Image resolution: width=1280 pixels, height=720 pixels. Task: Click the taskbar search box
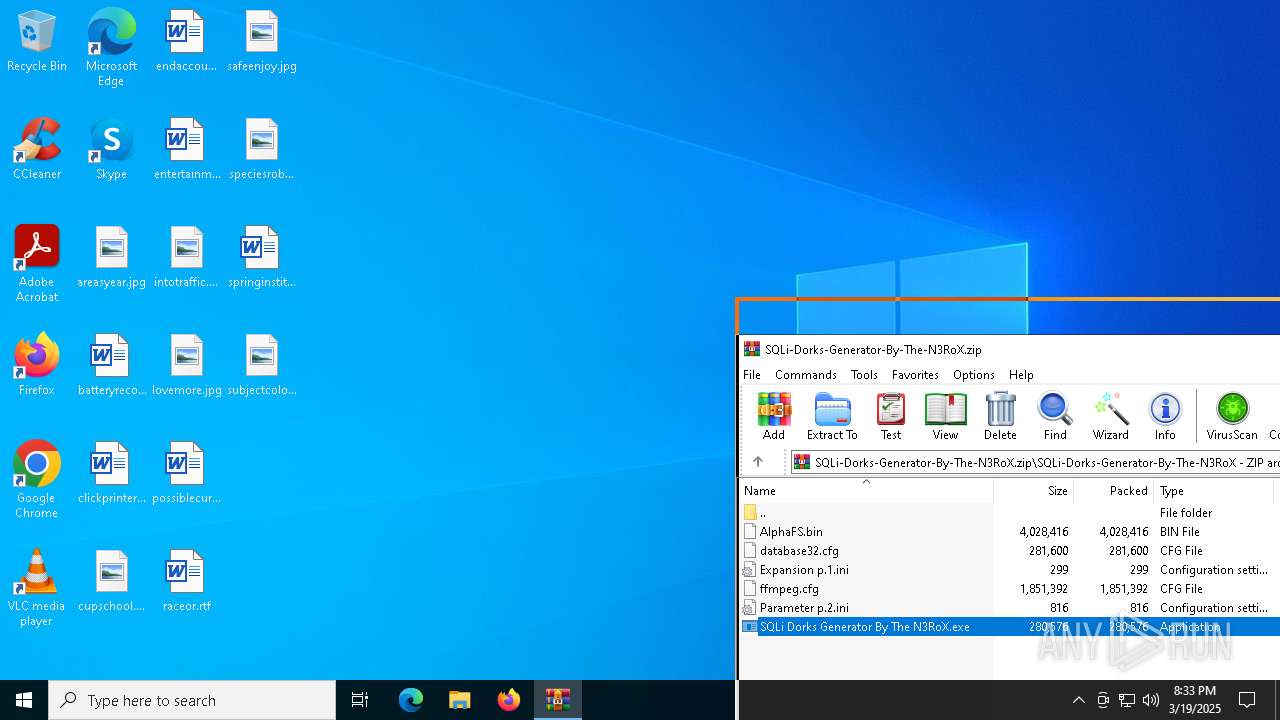tap(192, 700)
